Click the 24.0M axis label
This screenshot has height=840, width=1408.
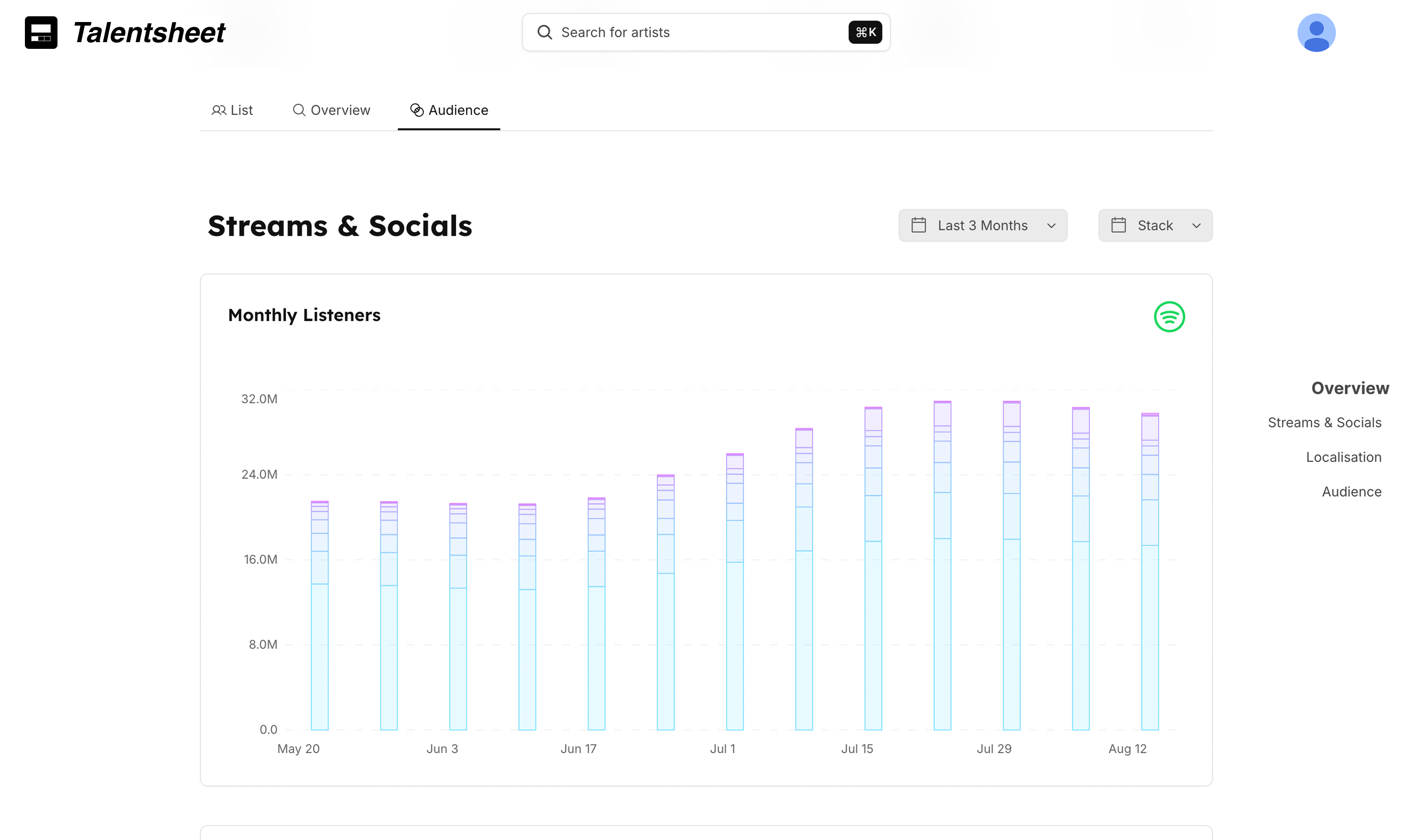pos(259,474)
